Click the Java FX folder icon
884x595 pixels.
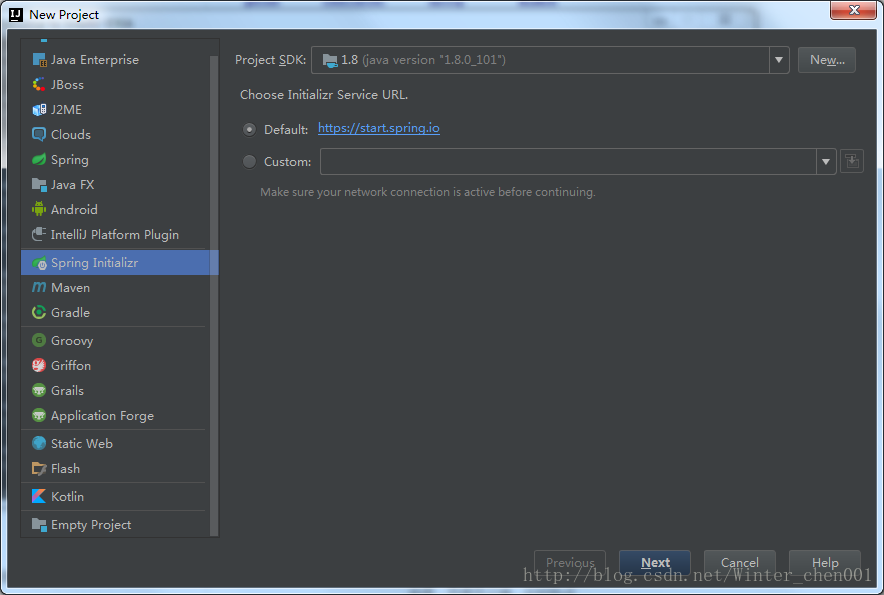click(x=39, y=184)
